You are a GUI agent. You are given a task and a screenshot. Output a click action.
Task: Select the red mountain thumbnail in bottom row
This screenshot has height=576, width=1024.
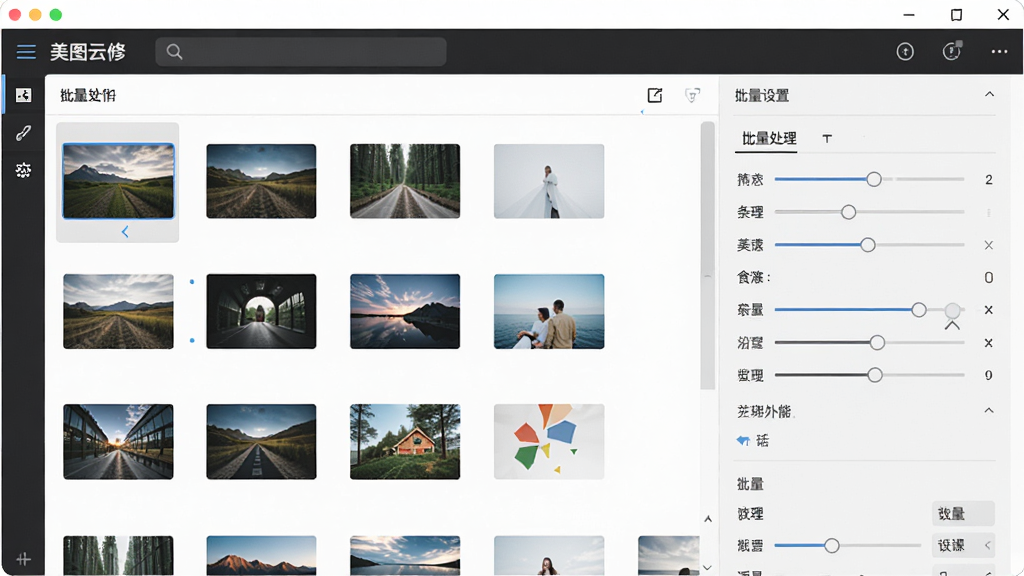click(261, 555)
